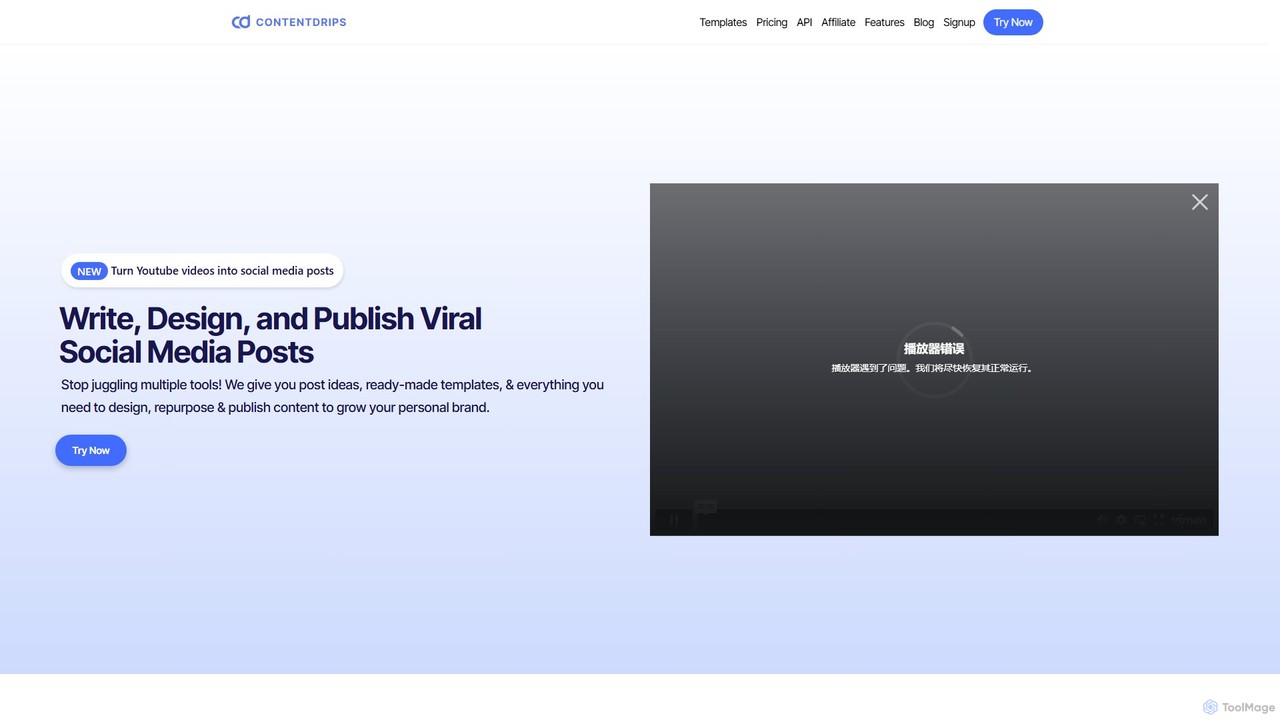Go to the Pricing page
This screenshot has height=720, width=1280.
pos(771,22)
